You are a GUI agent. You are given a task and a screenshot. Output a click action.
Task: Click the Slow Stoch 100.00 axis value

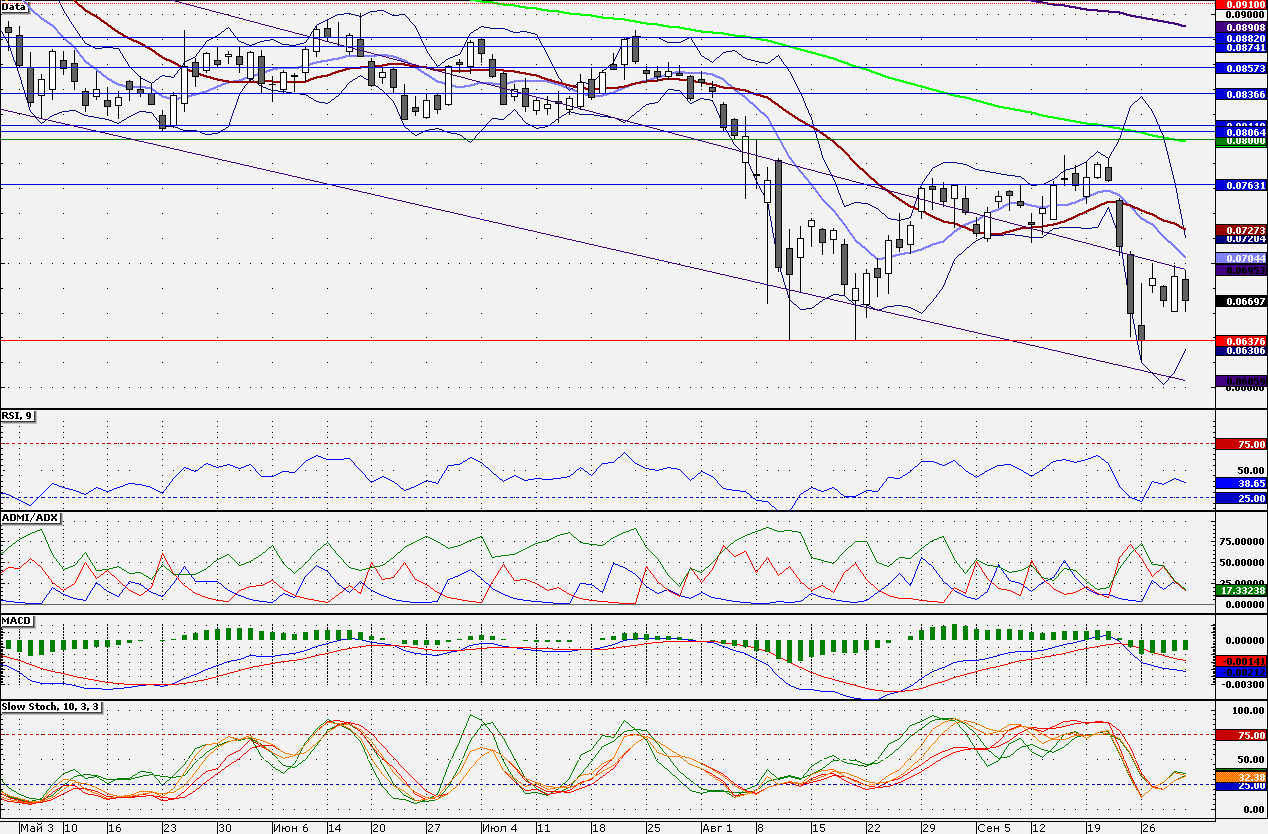coord(1249,711)
